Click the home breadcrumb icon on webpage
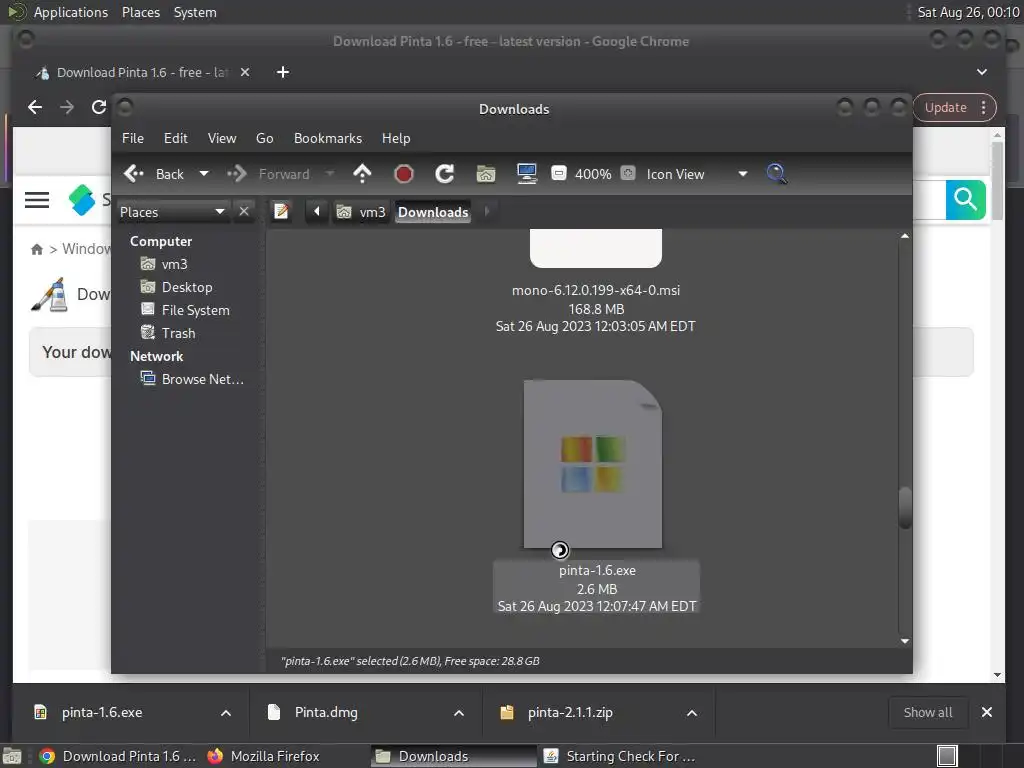The height and width of the screenshot is (768, 1024). tap(37, 249)
